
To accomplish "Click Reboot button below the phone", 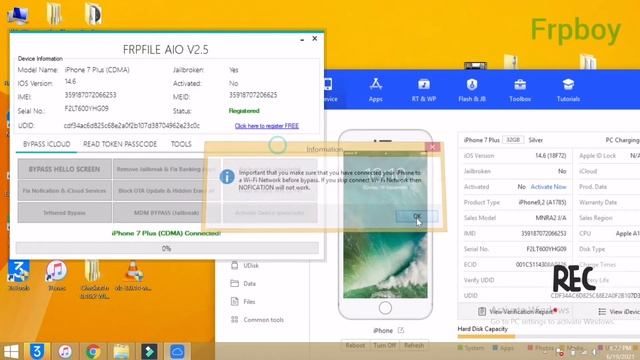I will 355,345.
